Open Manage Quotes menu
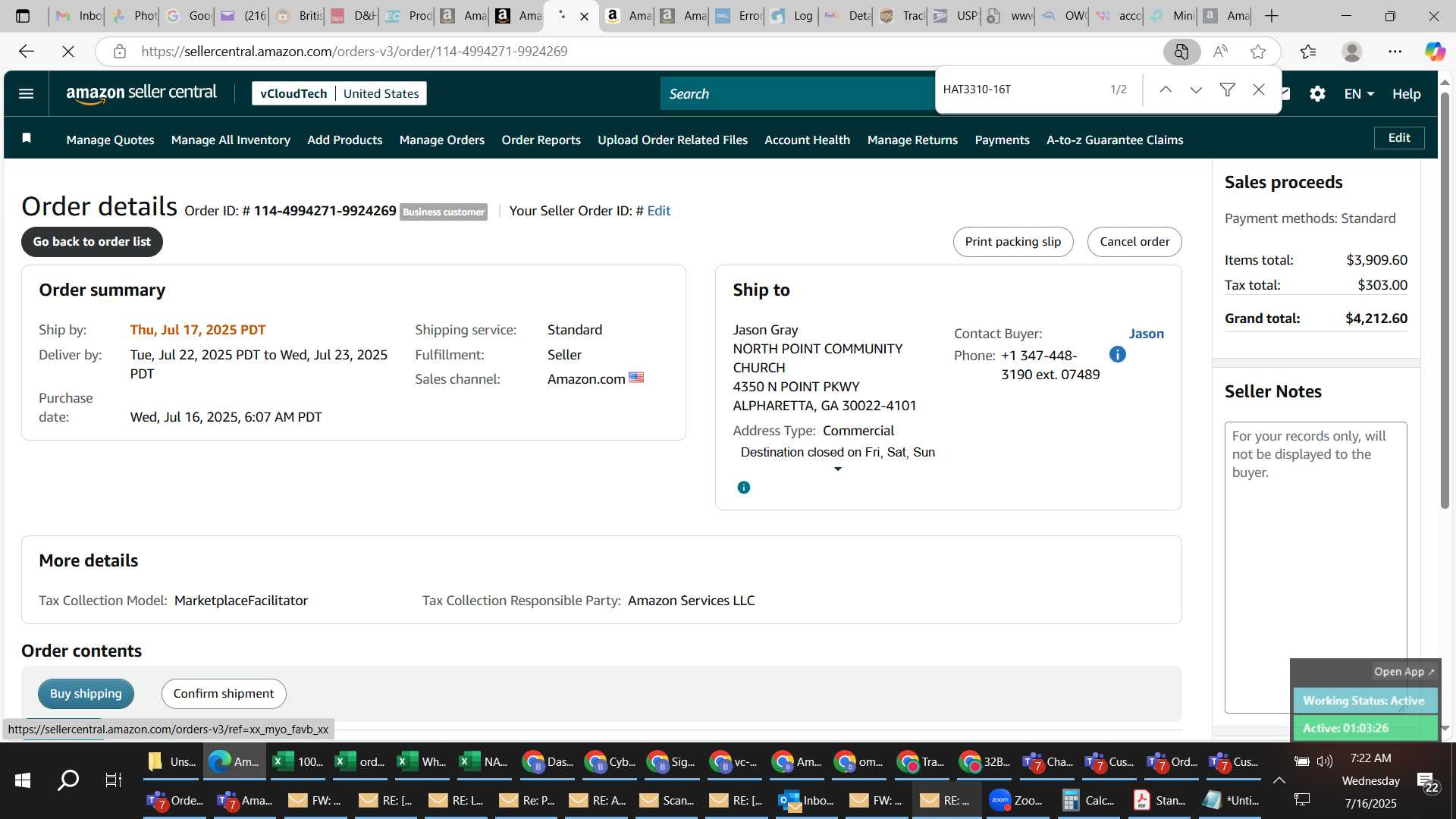This screenshot has height=819, width=1456. pyautogui.click(x=110, y=140)
